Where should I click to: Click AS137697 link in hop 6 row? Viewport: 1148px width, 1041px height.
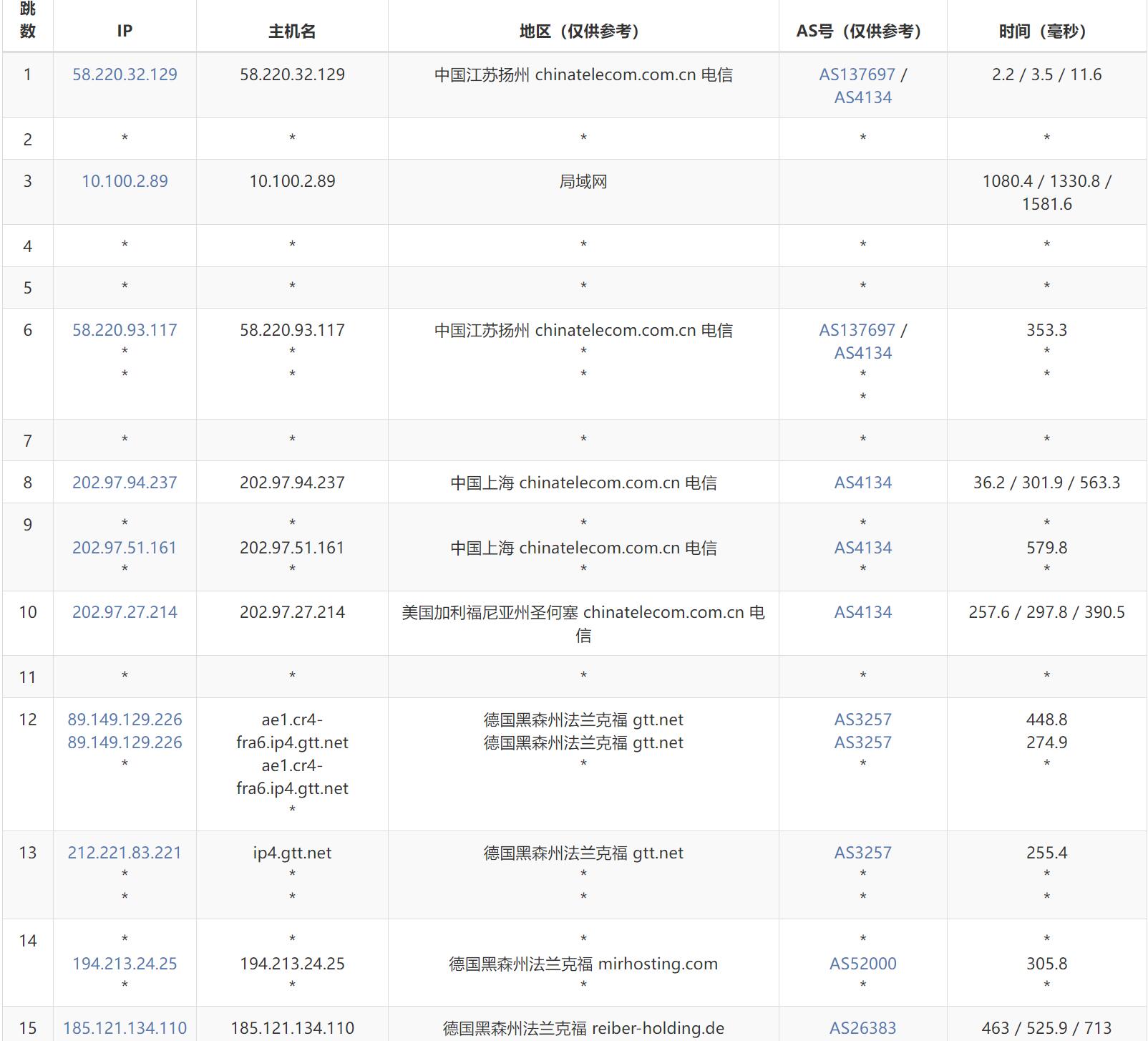[857, 330]
